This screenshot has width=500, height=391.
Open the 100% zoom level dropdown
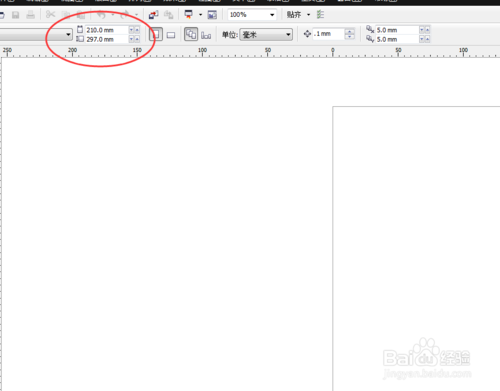252,15
